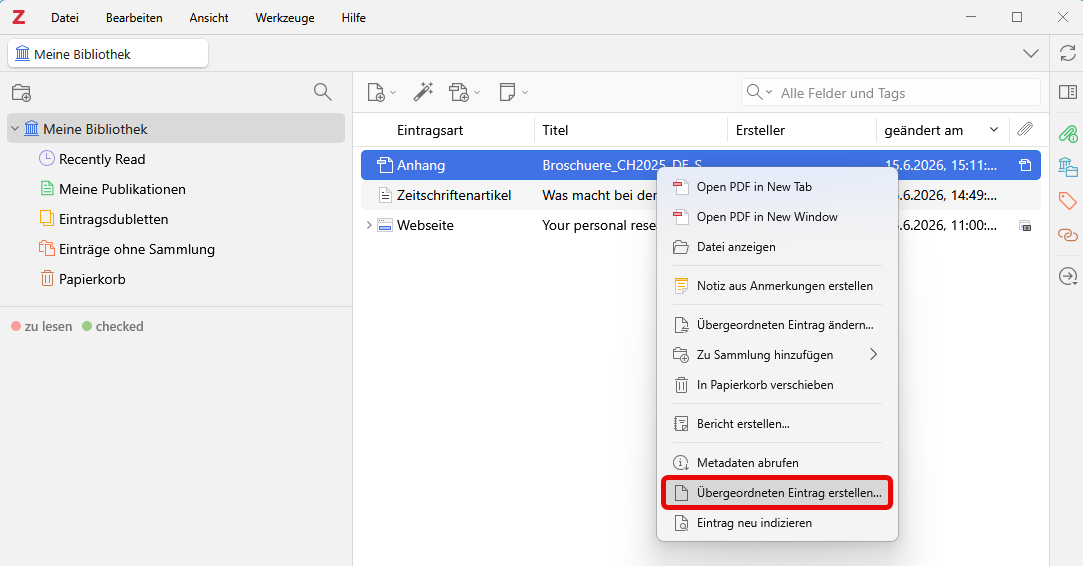This screenshot has width=1083, height=566.
Task: Sort by the Eintragsart column
Action: [430, 130]
